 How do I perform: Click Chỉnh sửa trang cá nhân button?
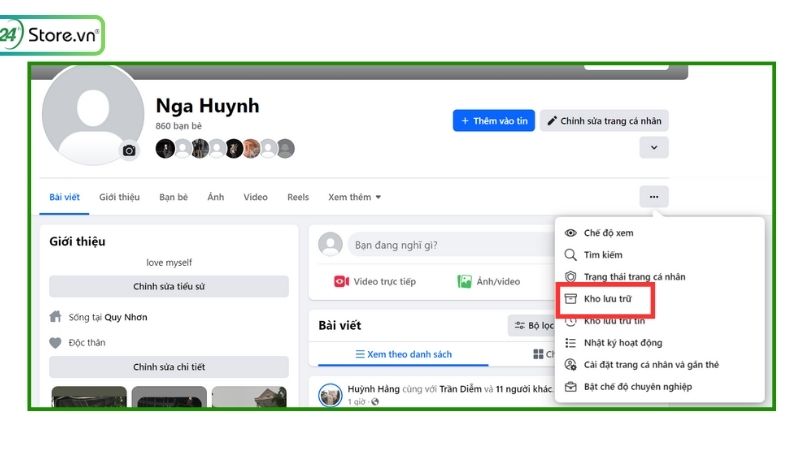[x=604, y=121]
